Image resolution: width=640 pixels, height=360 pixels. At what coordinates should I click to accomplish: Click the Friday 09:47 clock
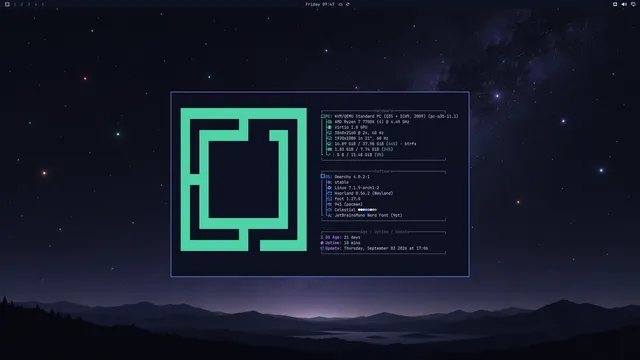pos(320,4)
